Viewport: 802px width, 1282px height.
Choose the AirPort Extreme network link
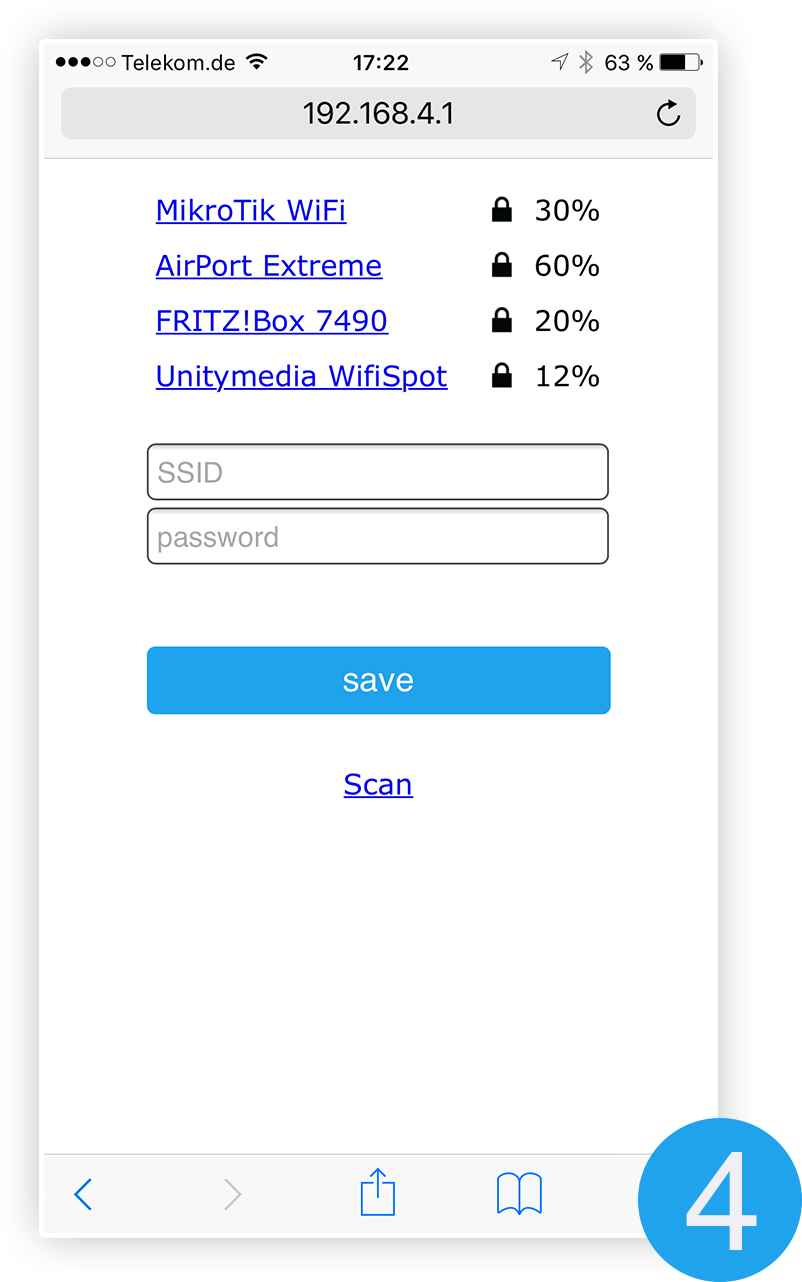coord(269,265)
